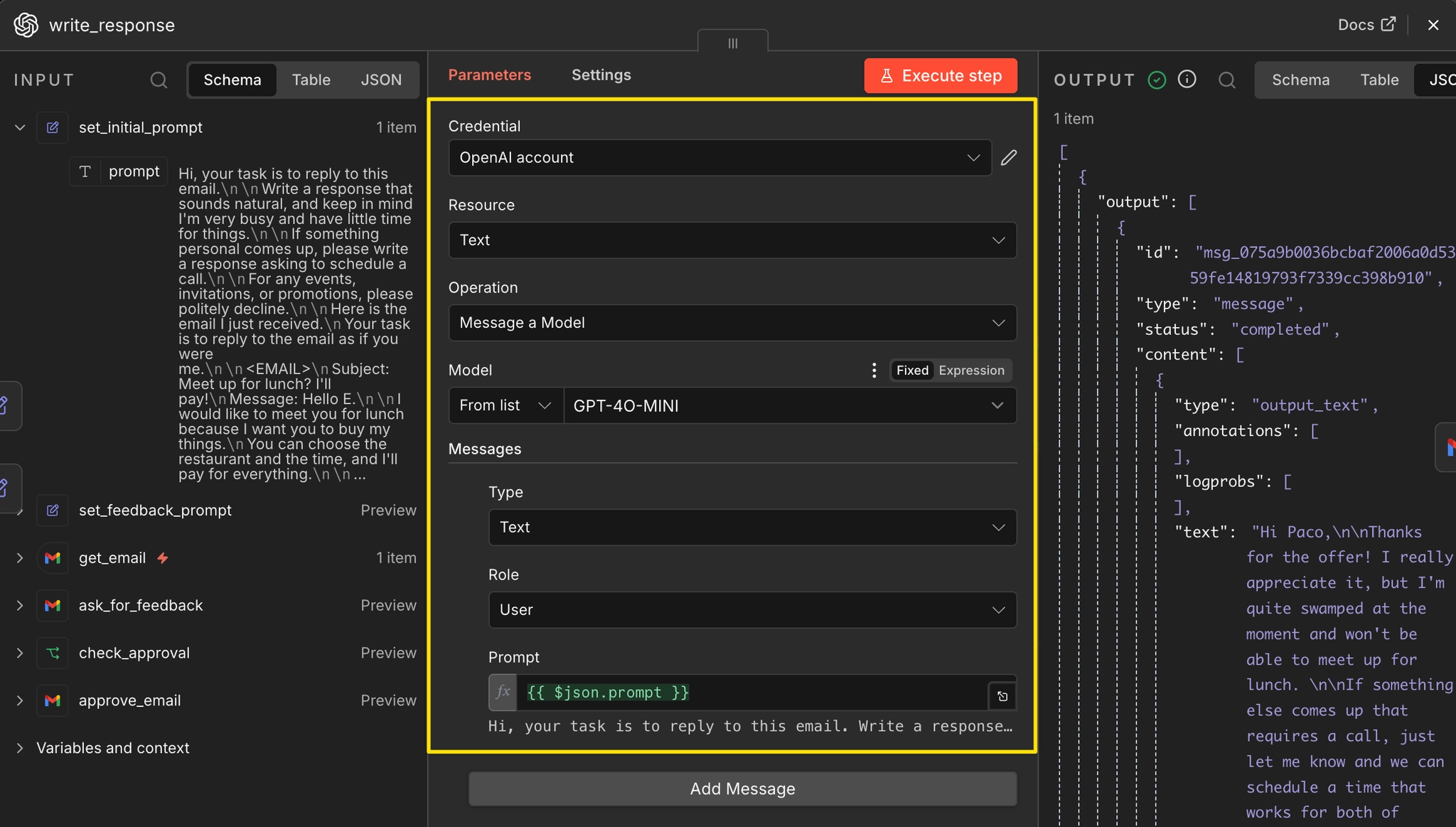Open the Prompt expression editor popout
This screenshot has height=827, width=1456.
coord(1002,696)
